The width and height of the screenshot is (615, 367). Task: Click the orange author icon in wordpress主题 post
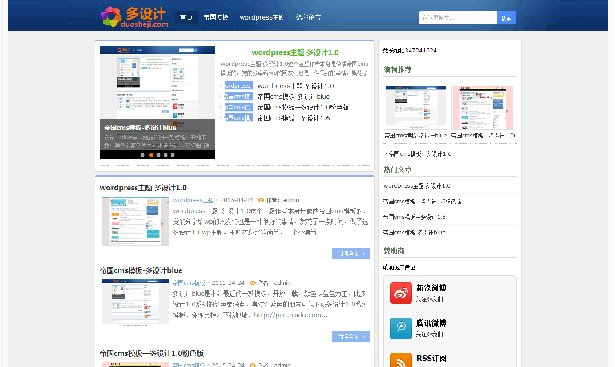pyautogui.click(x=261, y=200)
